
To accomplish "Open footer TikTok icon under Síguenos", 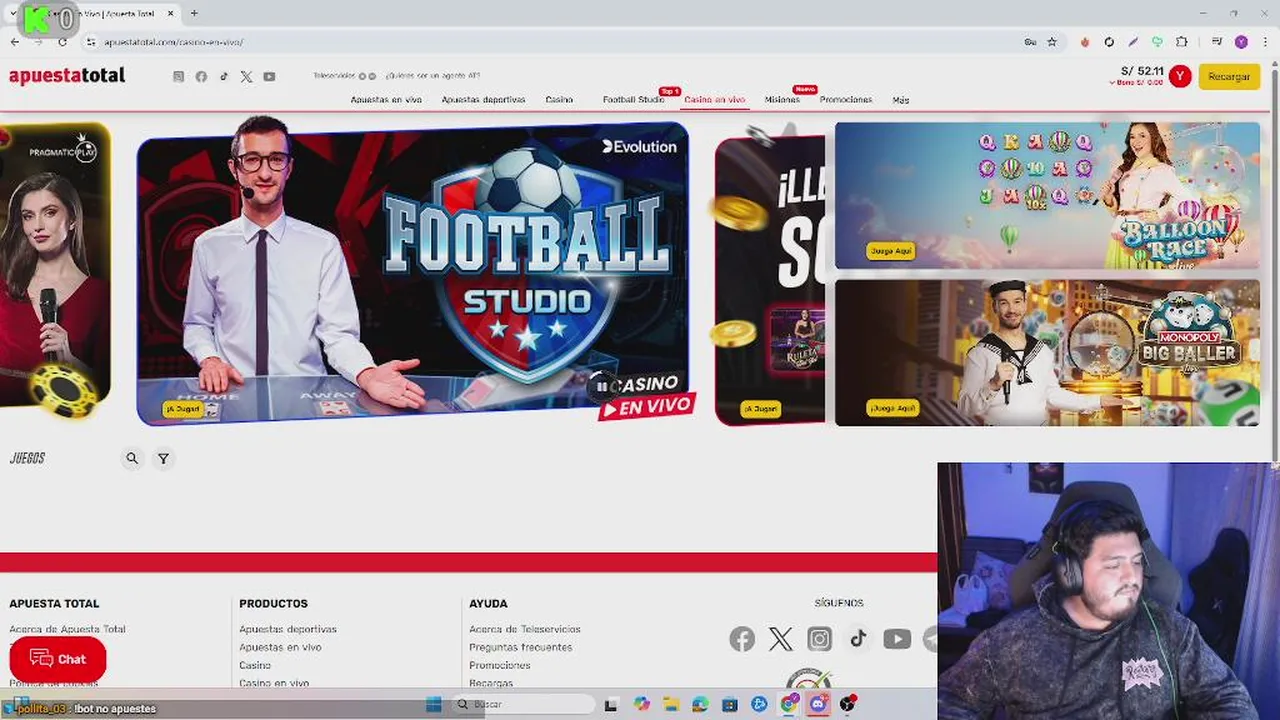I will click(858, 639).
